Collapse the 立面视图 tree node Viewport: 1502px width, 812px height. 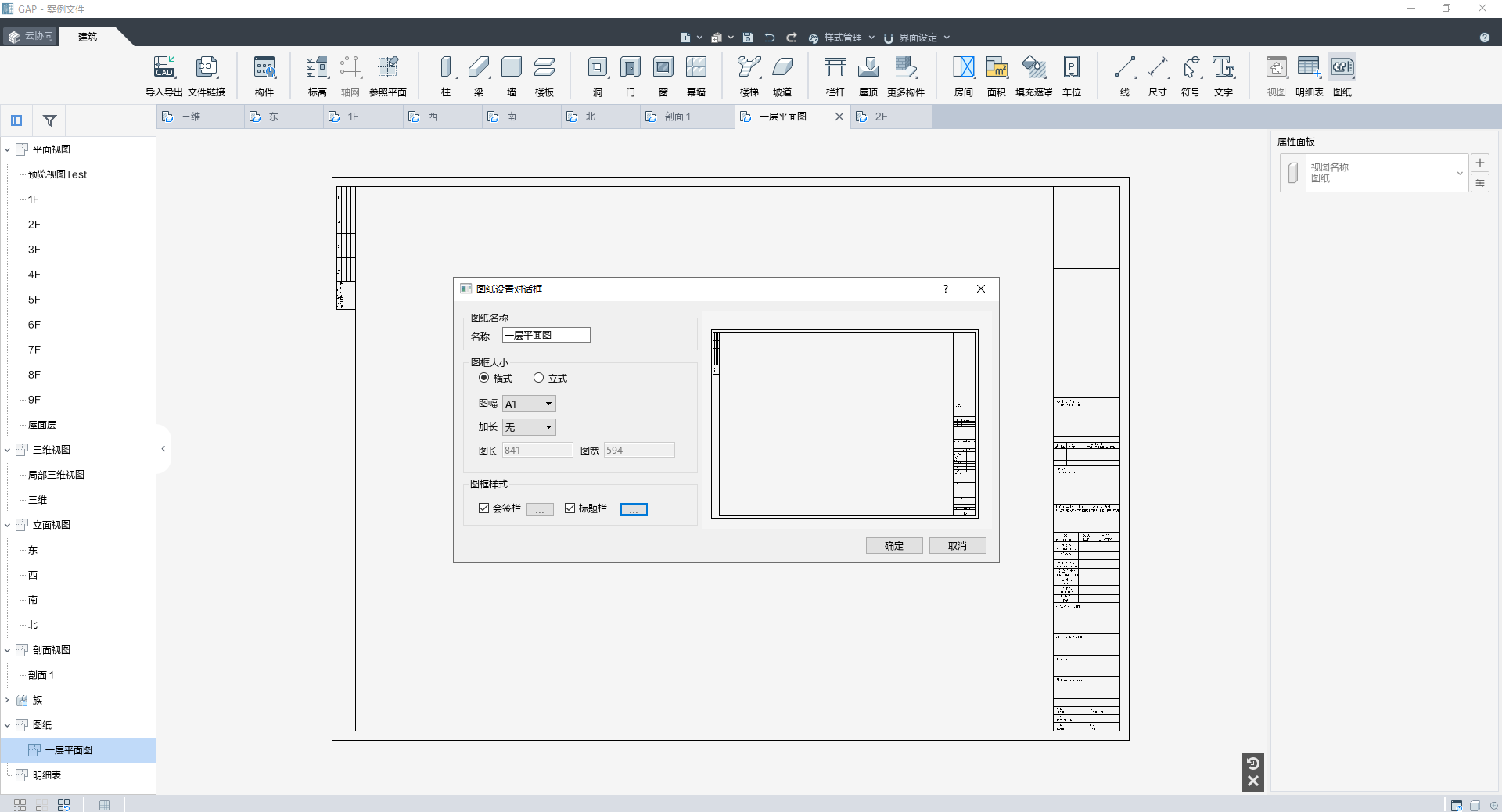click(8, 525)
